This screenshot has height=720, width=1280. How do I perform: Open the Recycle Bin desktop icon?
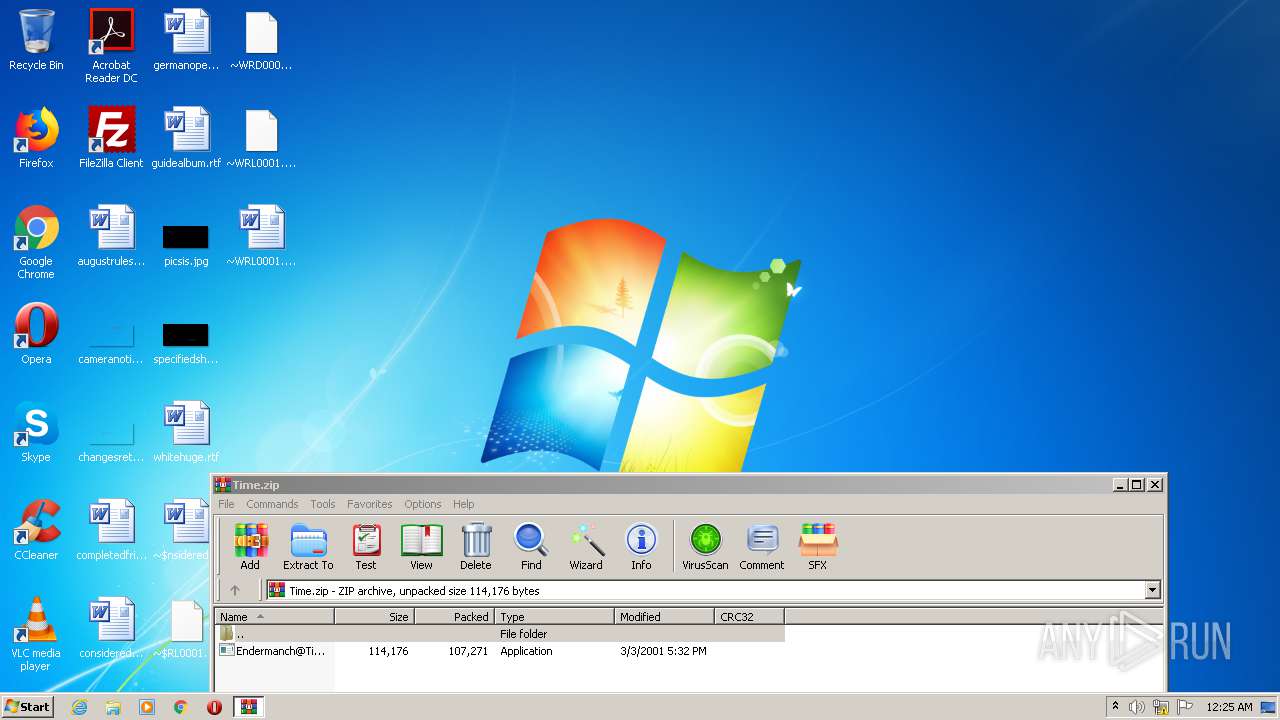(x=36, y=40)
